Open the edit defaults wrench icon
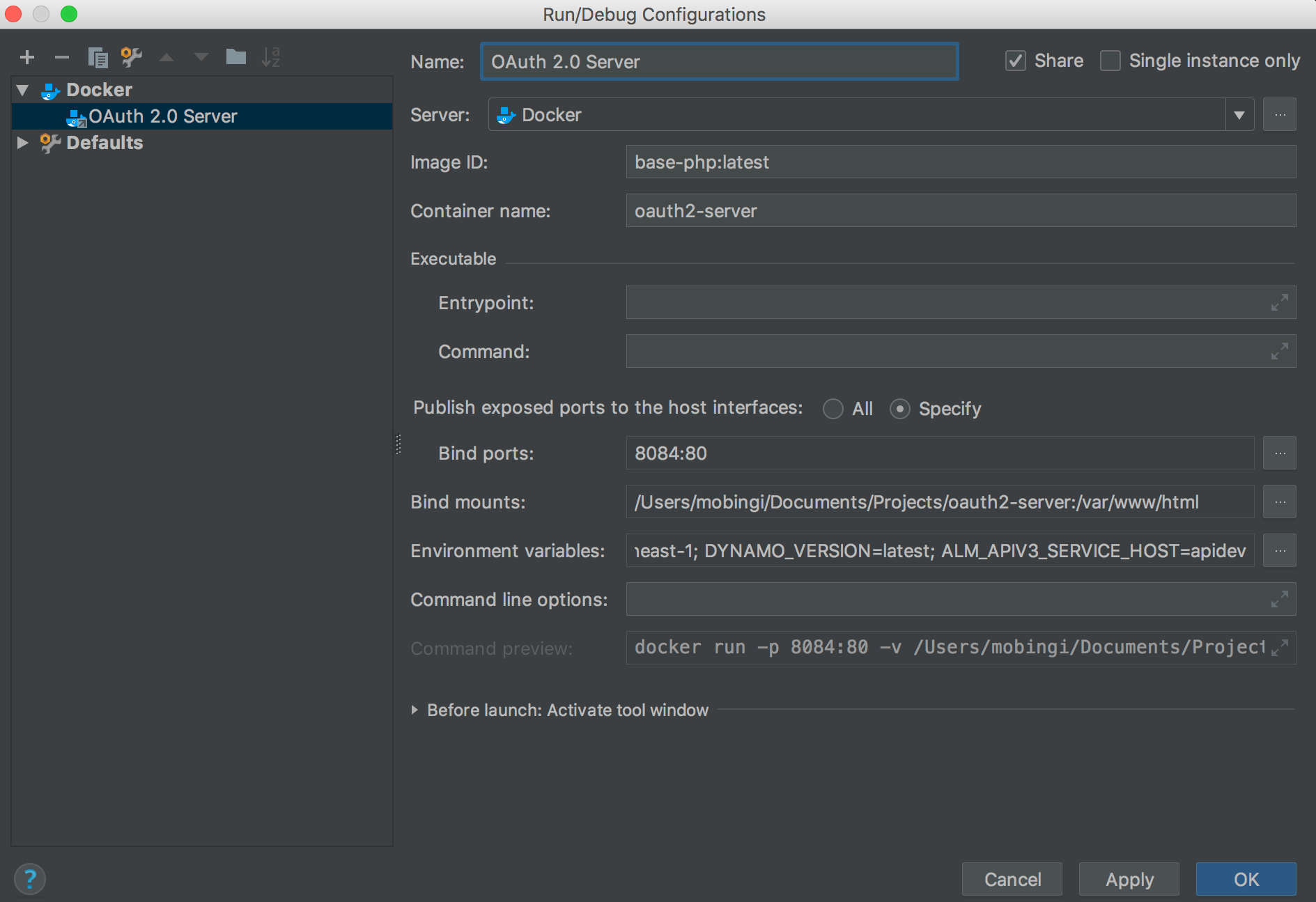 (x=132, y=57)
